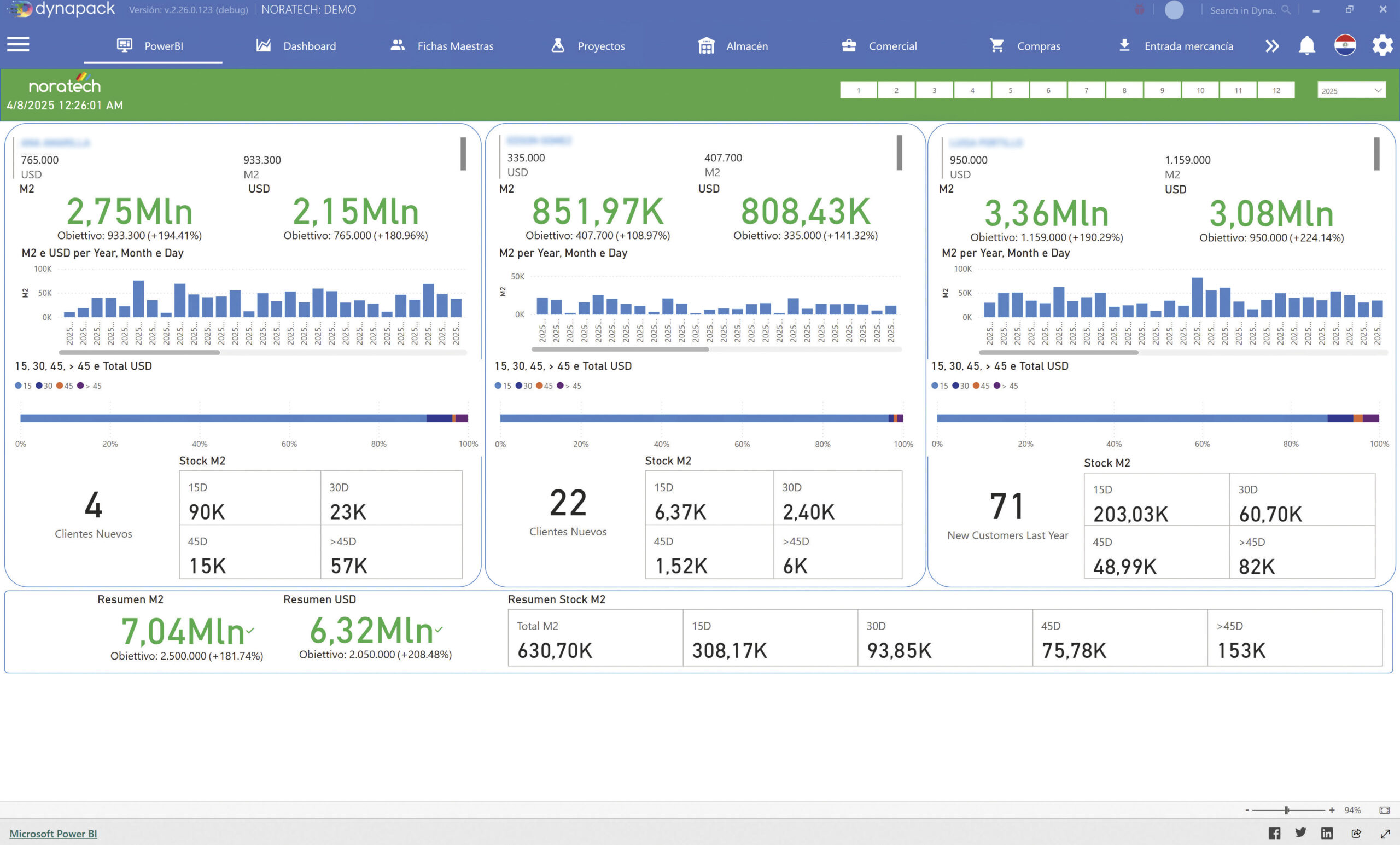
Task: Enter full screen with diagonal arrows icon
Action: coord(1385,834)
